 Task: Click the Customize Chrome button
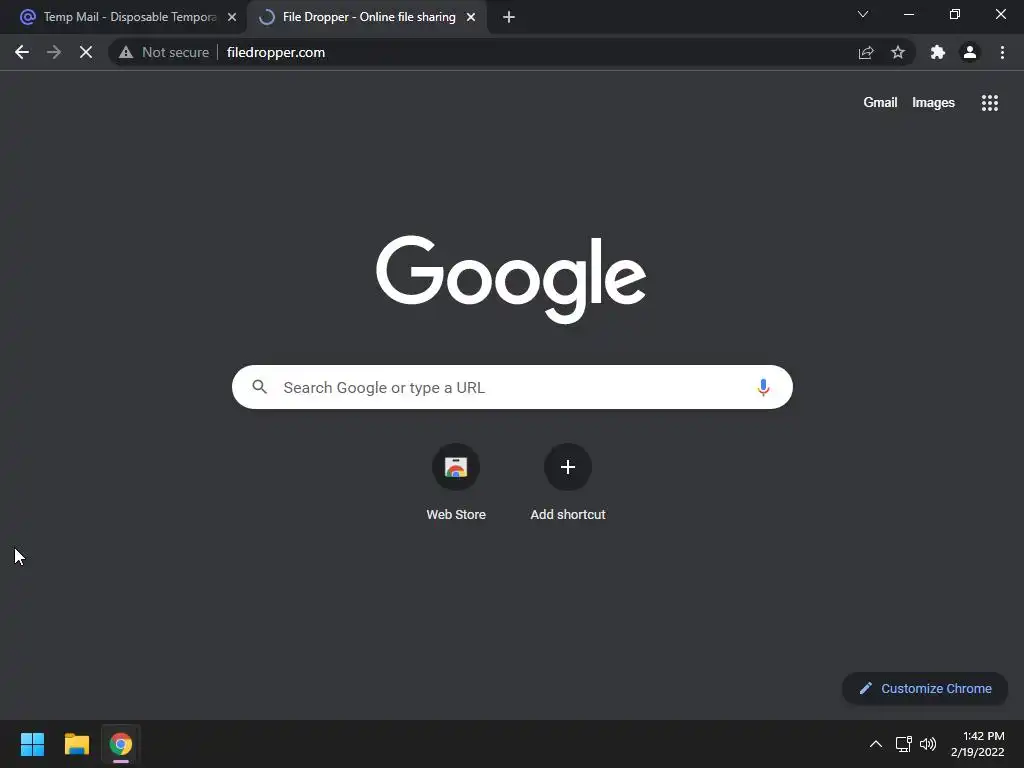coord(925,688)
